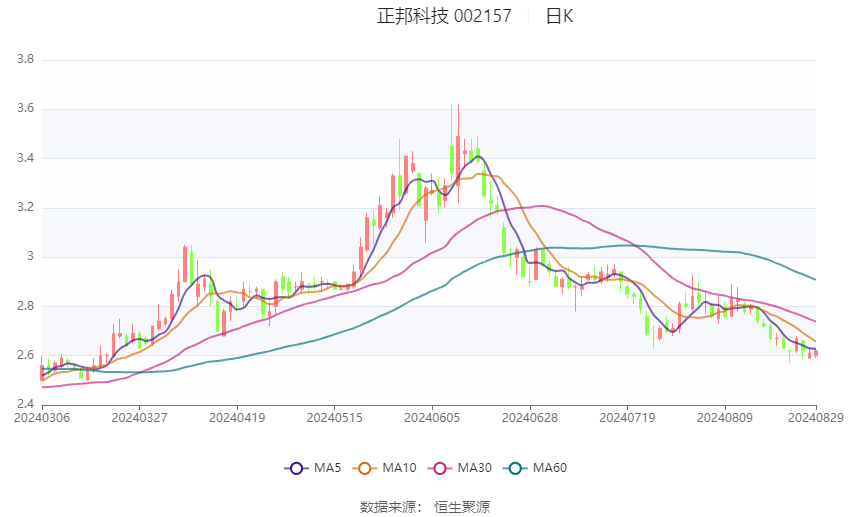Click the 2.8 price axis label
Image resolution: width=850 pixels, height=517 pixels.
25,306
